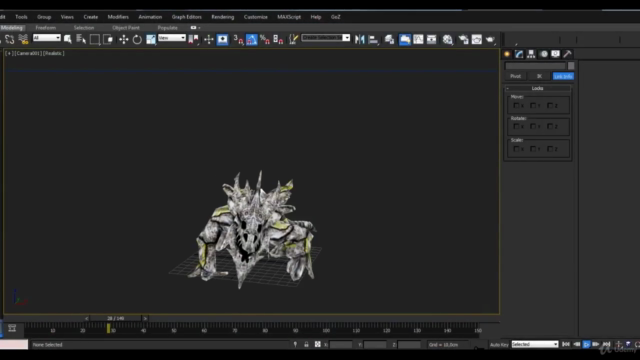The image size is (640, 360).
Task: Click the Link Info button
Action: coord(563,76)
